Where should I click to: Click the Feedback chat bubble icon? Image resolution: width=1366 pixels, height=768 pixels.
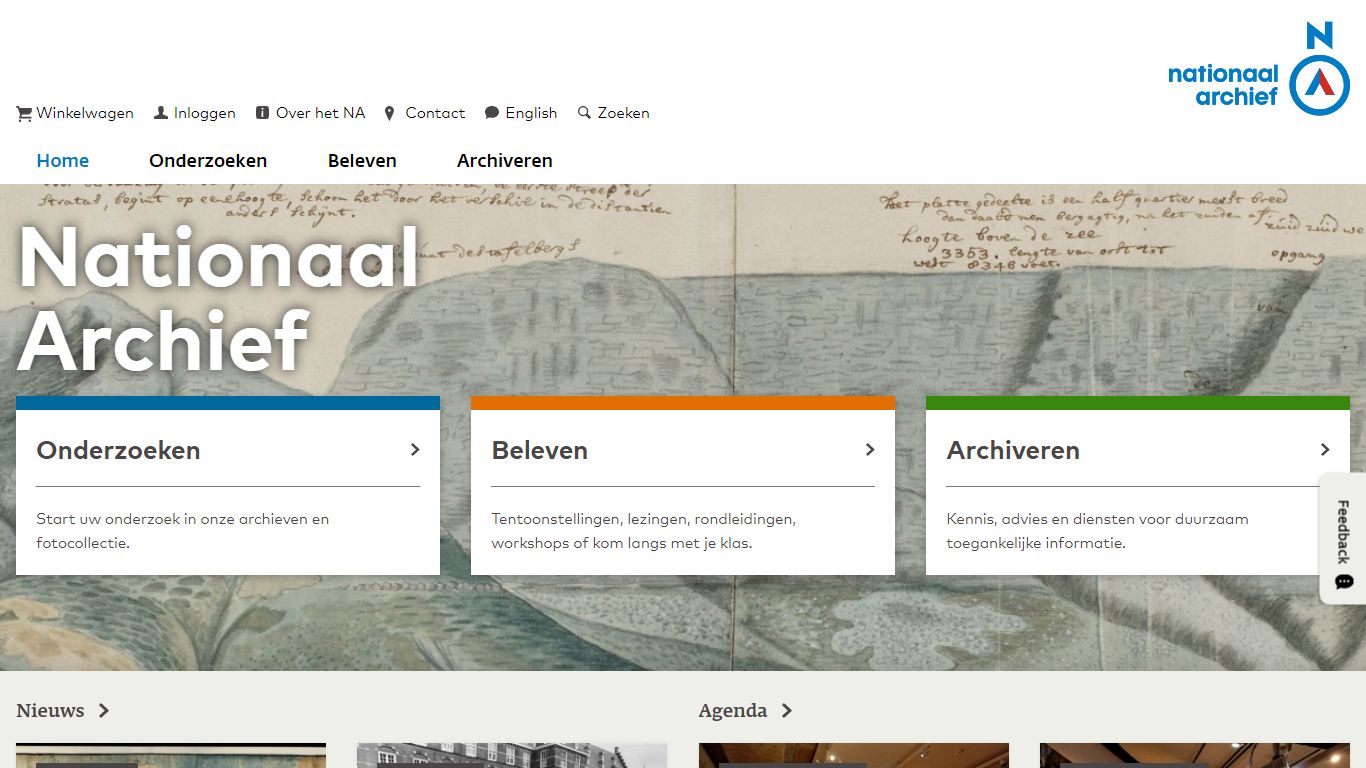point(1344,582)
